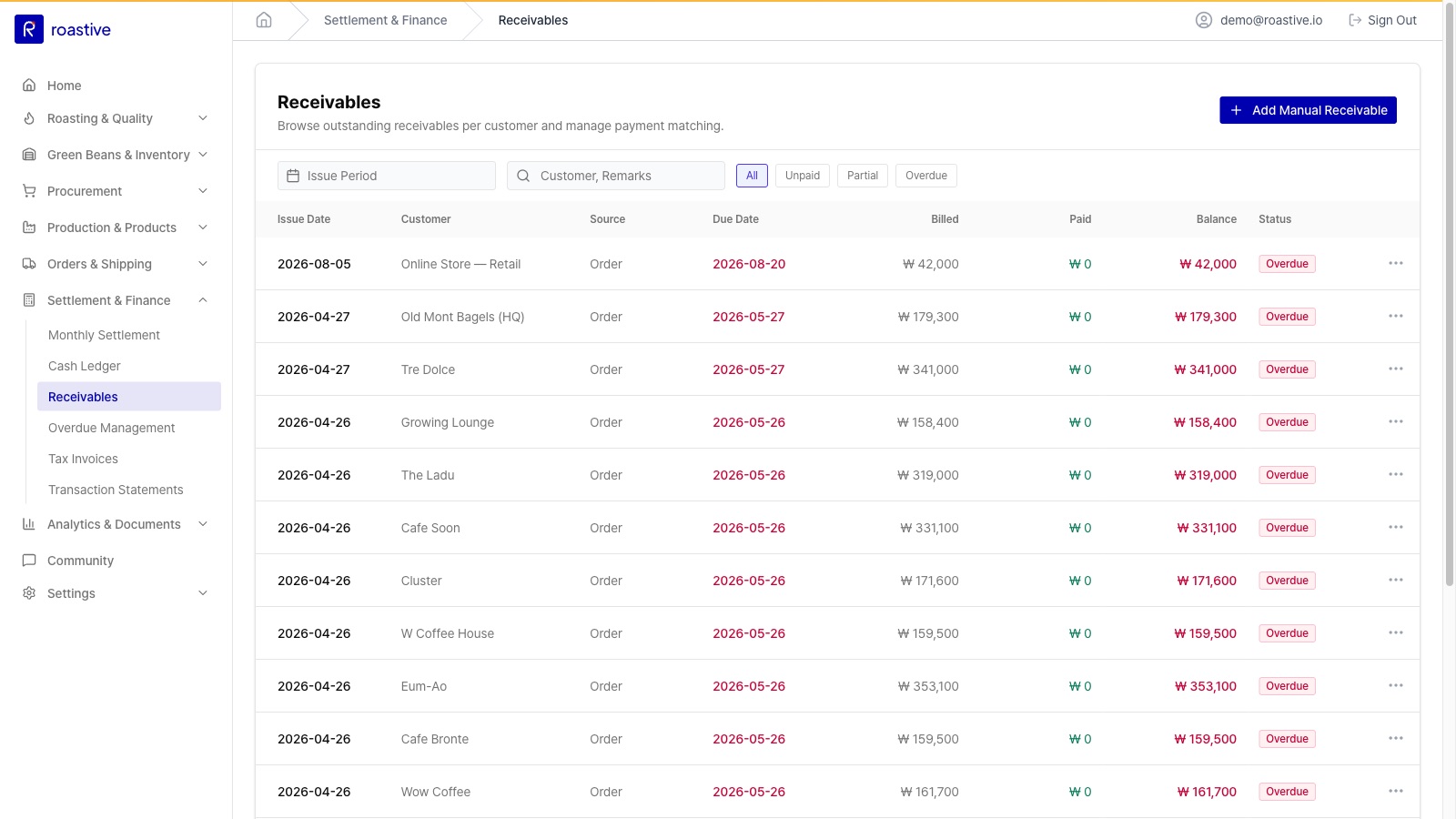Click Settlement & Finance breadcrumb

pyautogui.click(x=386, y=20)
